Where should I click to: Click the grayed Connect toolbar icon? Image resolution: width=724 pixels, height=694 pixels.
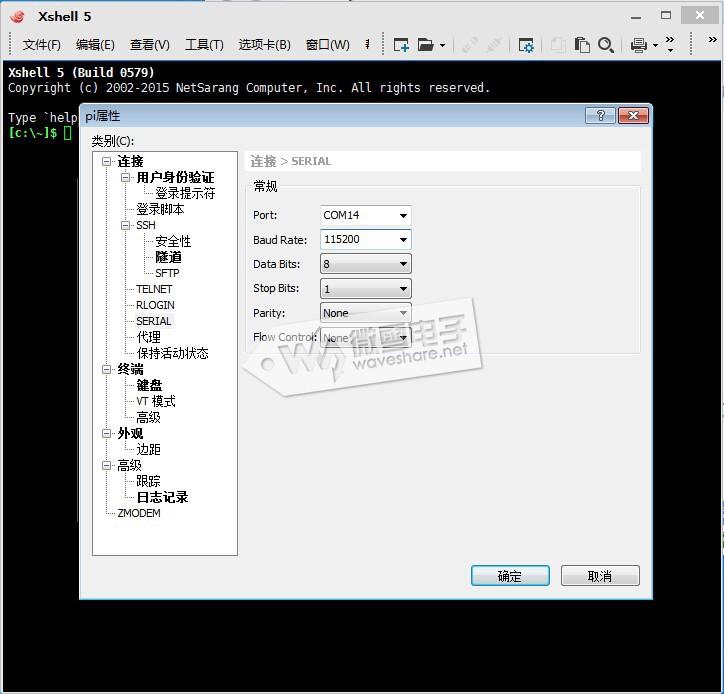tap(470, 45)
